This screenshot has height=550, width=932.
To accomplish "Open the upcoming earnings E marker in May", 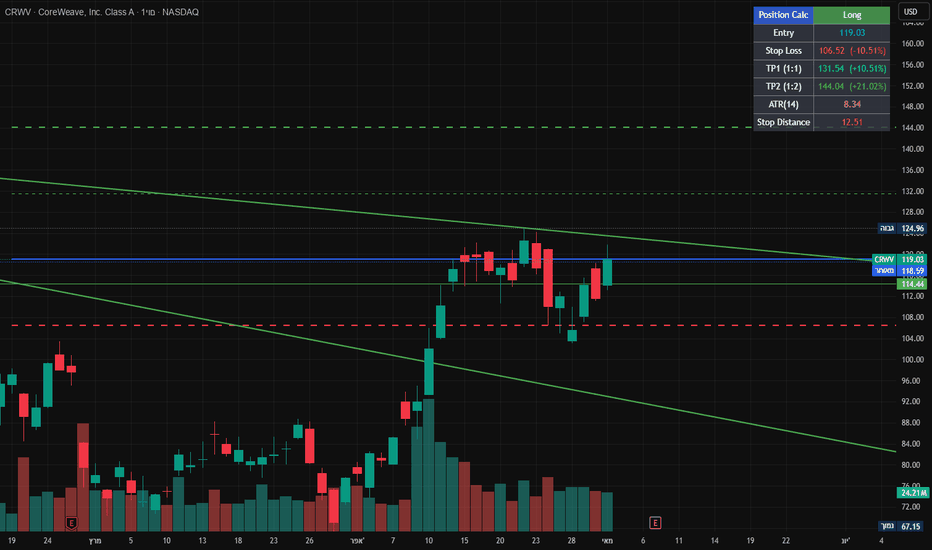I will (655, 523).
